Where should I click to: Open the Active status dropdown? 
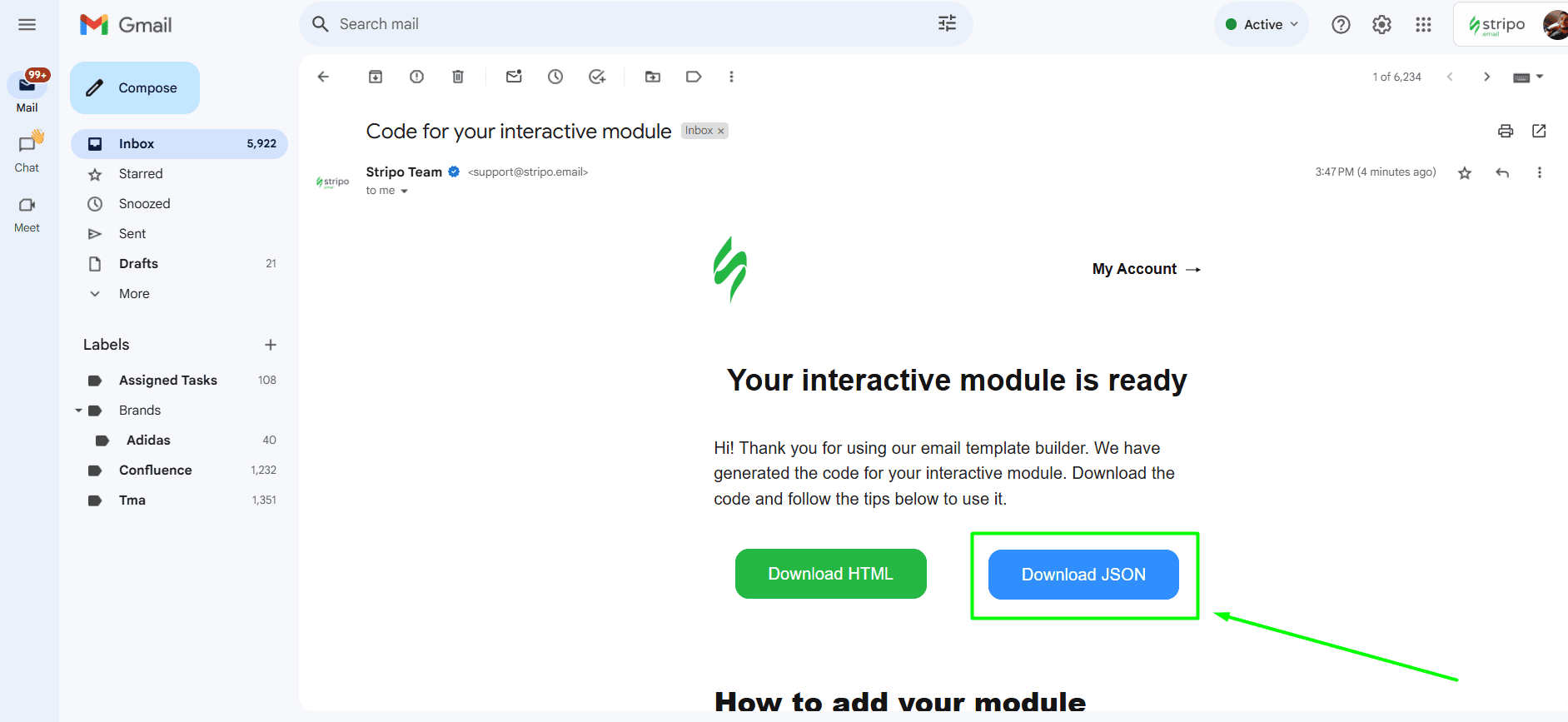[1262, 24]
